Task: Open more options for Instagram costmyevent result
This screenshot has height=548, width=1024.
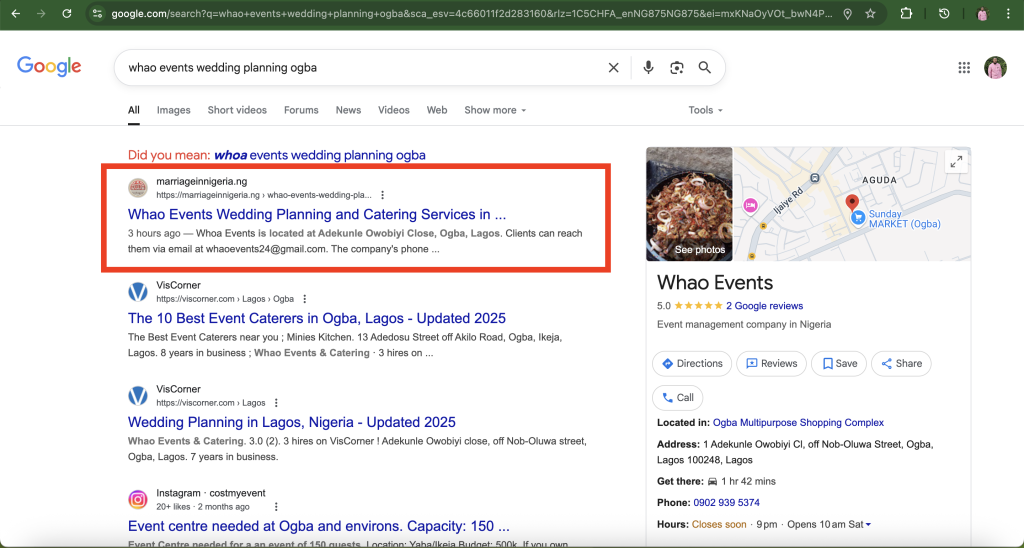Action: click(x=276, y=506)
